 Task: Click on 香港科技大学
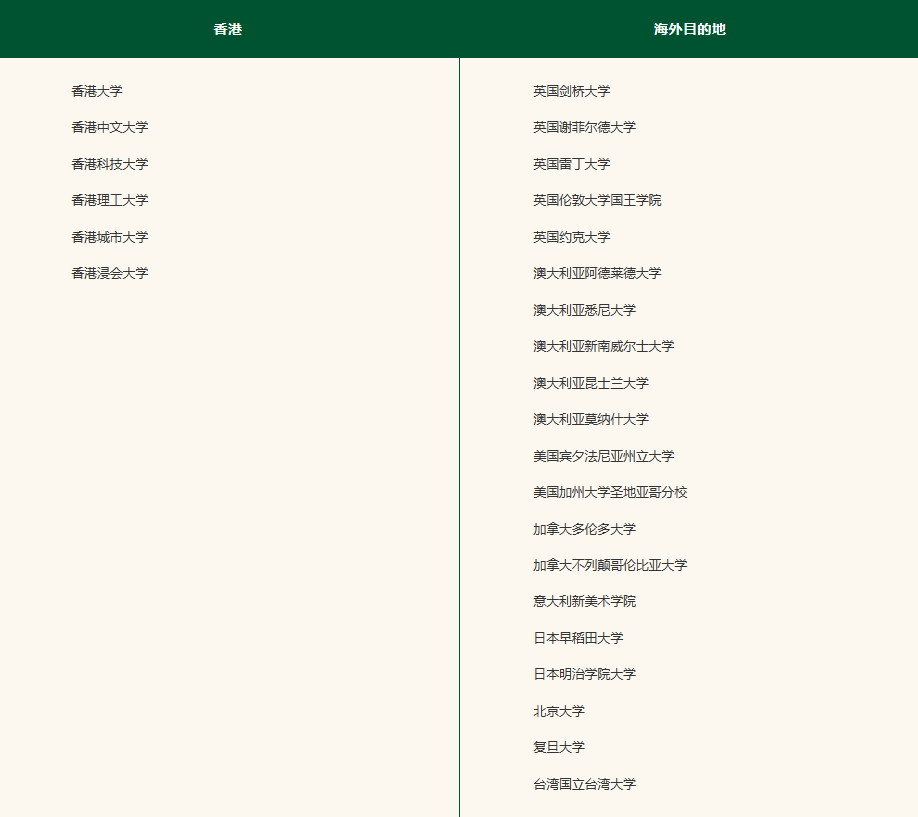[x=110, y=165]
